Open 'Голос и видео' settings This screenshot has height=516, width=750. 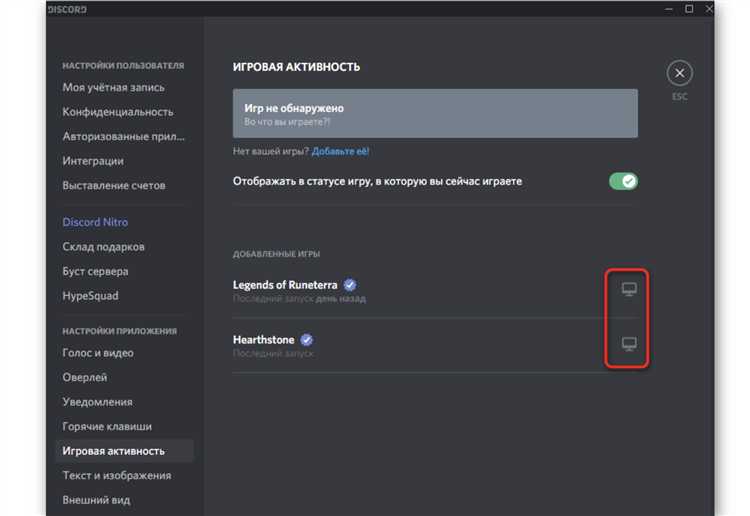coord(98,353)
